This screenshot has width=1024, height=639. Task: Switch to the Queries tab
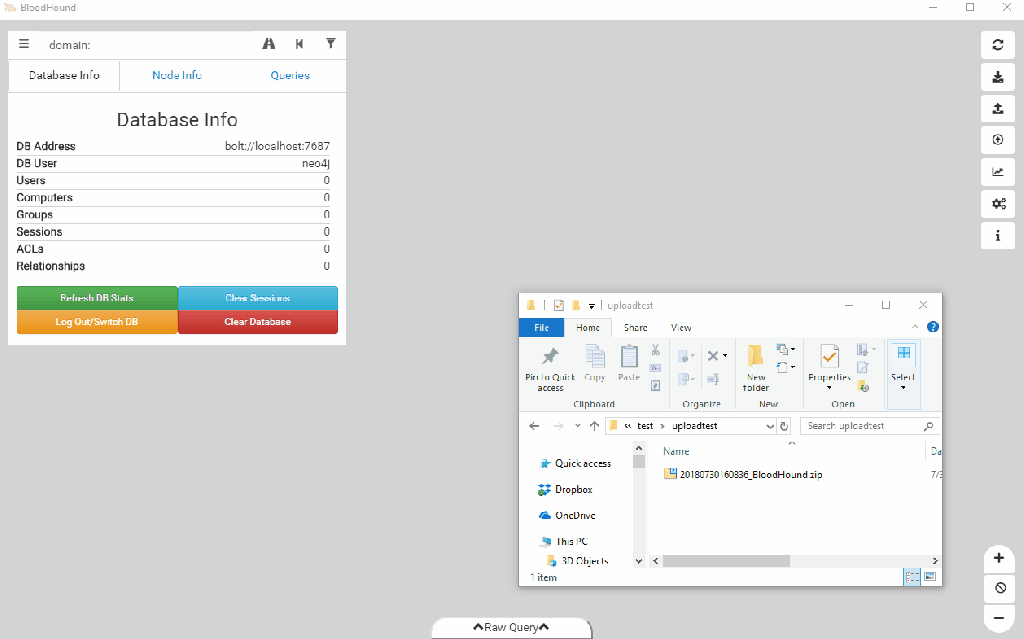(290, 75)
